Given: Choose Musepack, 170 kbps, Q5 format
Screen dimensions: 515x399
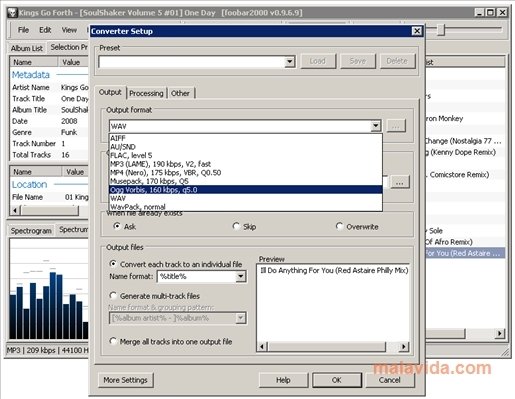Looking at the screenshot, I should point(246,181).
